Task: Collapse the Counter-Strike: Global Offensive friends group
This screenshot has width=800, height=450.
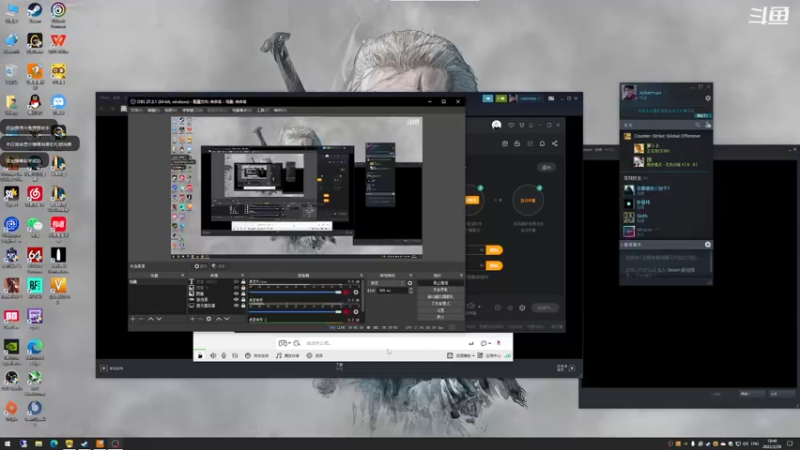Action: point(666,136)
